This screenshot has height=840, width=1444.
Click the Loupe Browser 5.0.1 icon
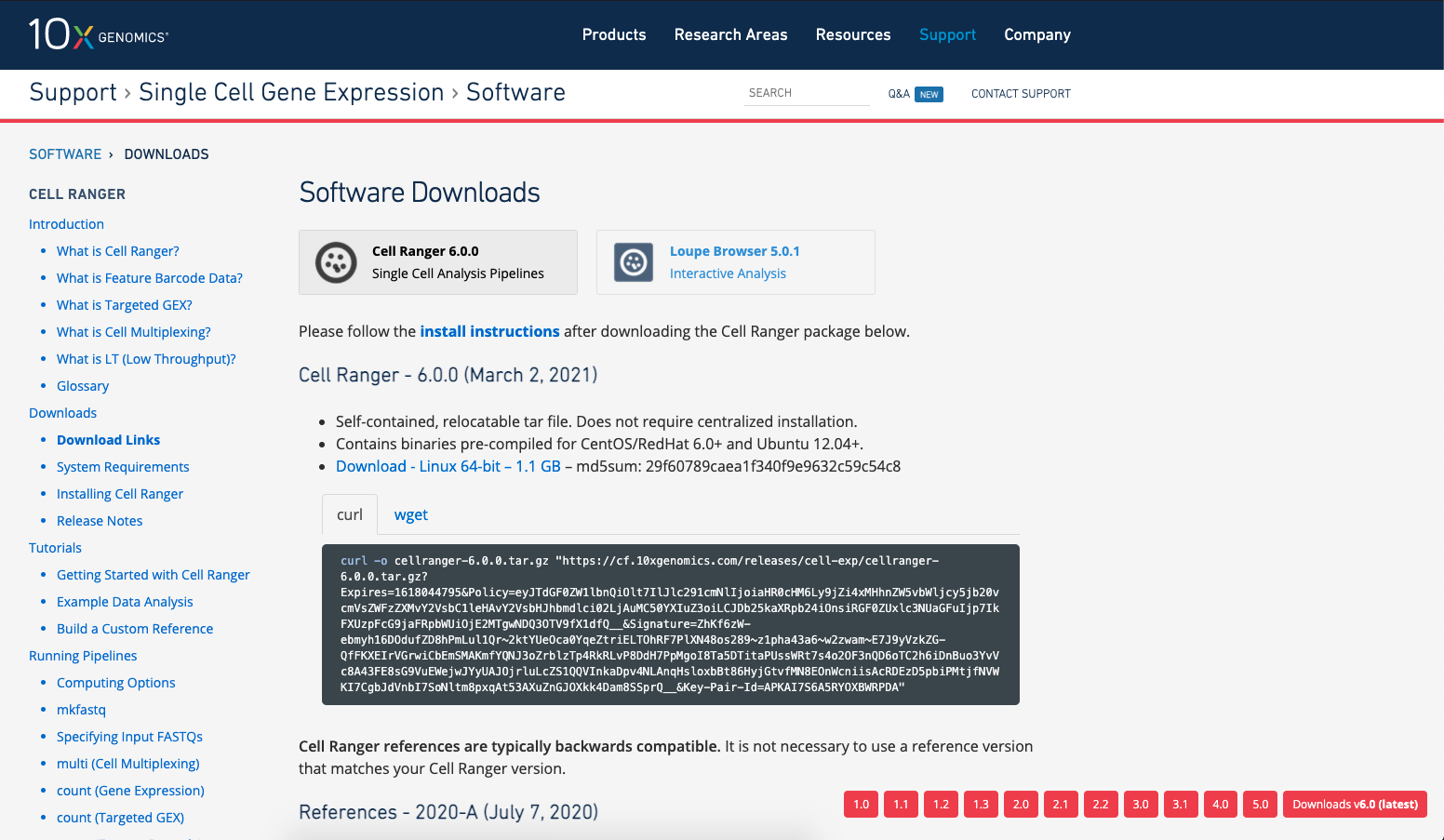634,262
